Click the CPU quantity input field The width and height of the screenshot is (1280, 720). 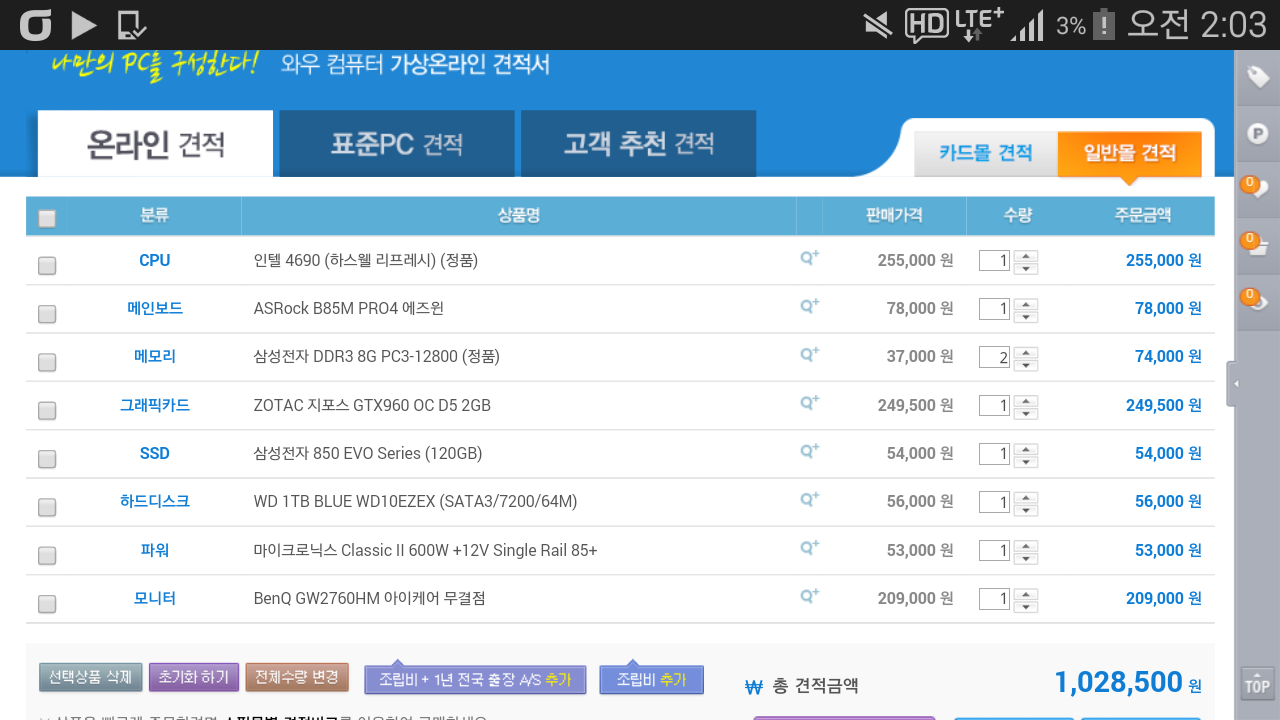[x=994, y=261]
